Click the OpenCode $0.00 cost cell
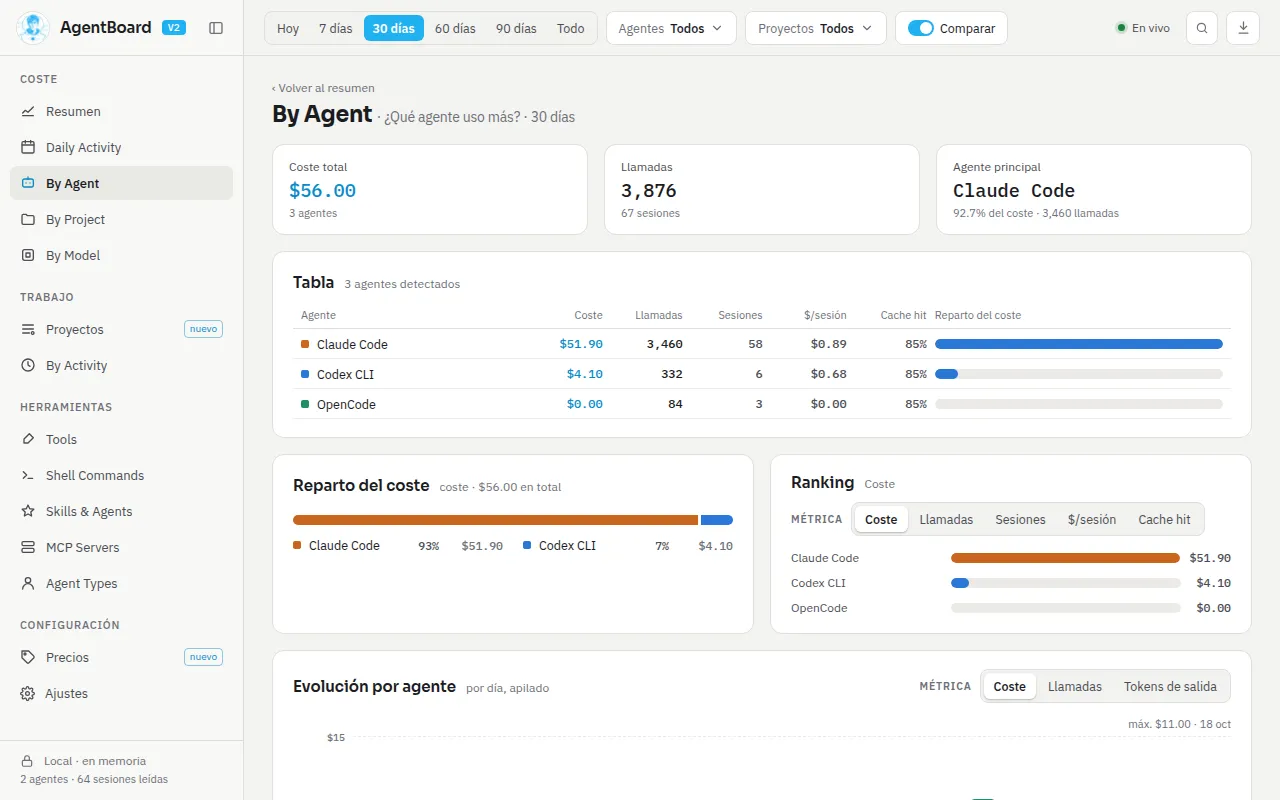 [x=585, y=404]
